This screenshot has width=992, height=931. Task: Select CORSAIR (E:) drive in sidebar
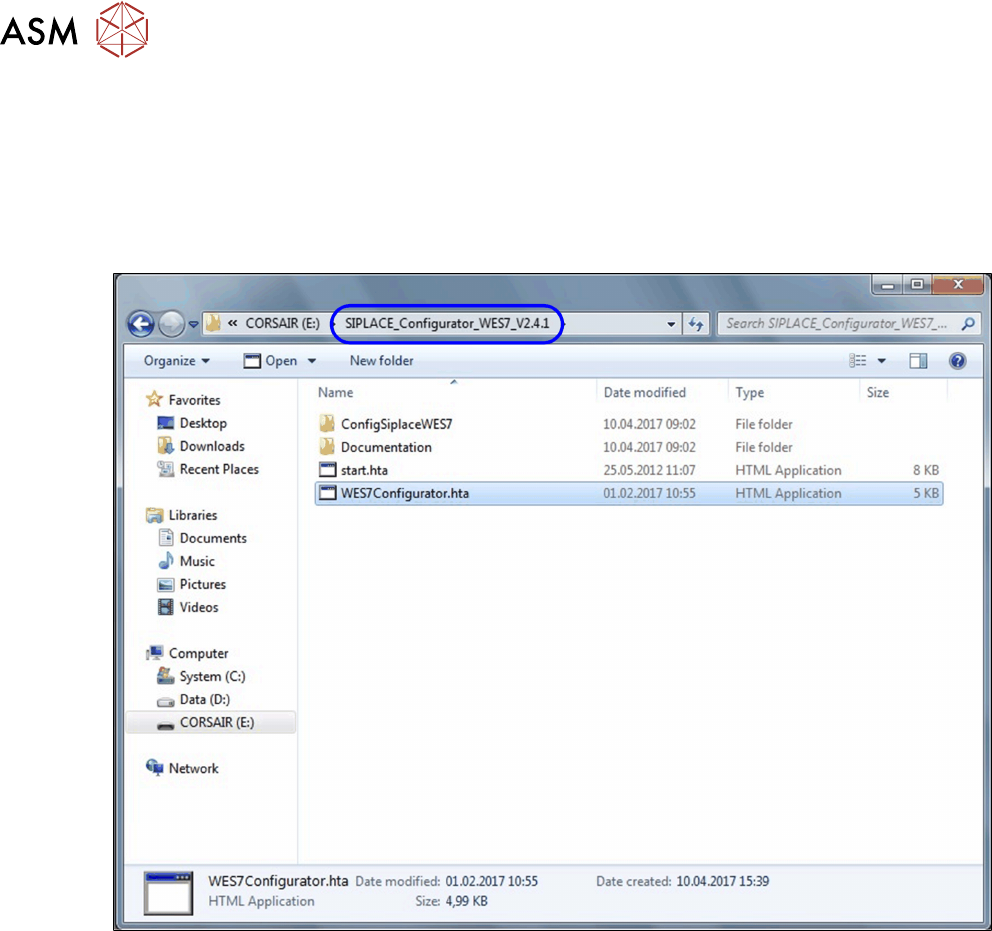tap(216, 723)
